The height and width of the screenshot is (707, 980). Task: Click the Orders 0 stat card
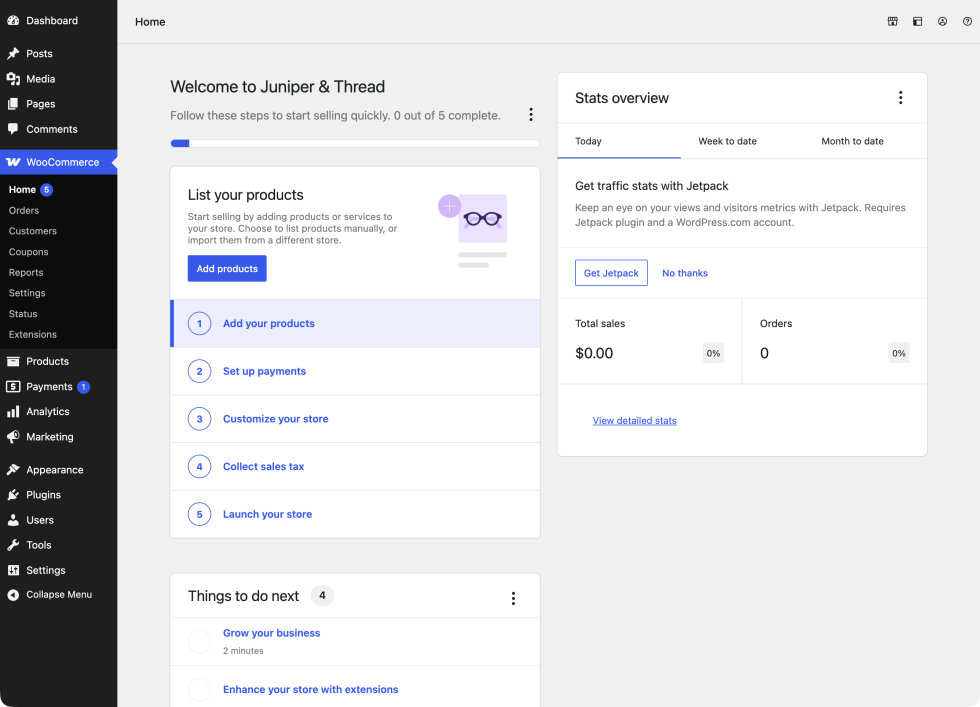(x=834, y=341)
